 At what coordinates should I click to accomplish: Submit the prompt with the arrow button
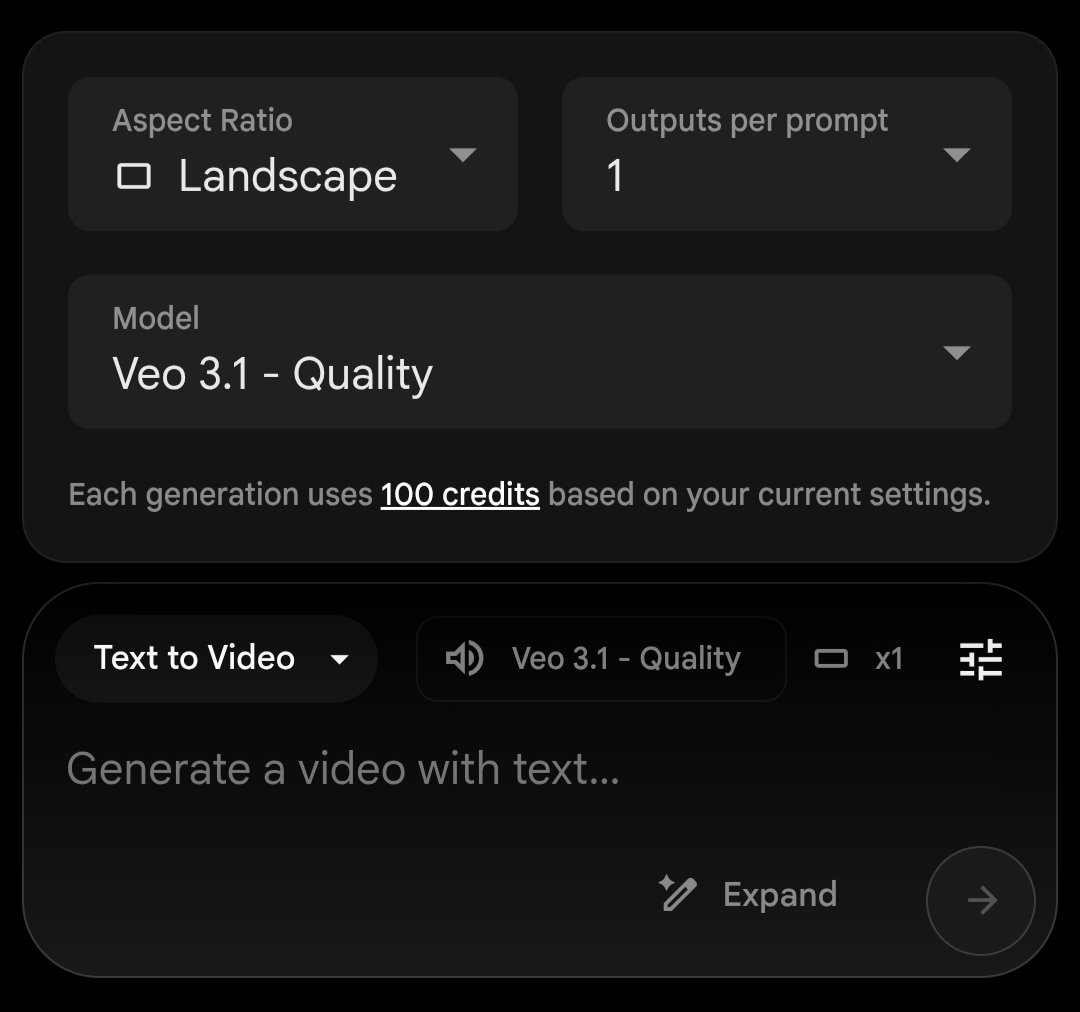pos(981,901)
